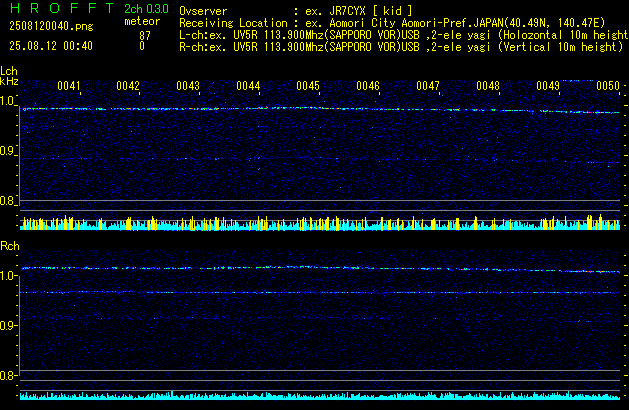Click time marker 0048
The height and width of the screenshot is (410, 629).
click(x=488, y=86)
